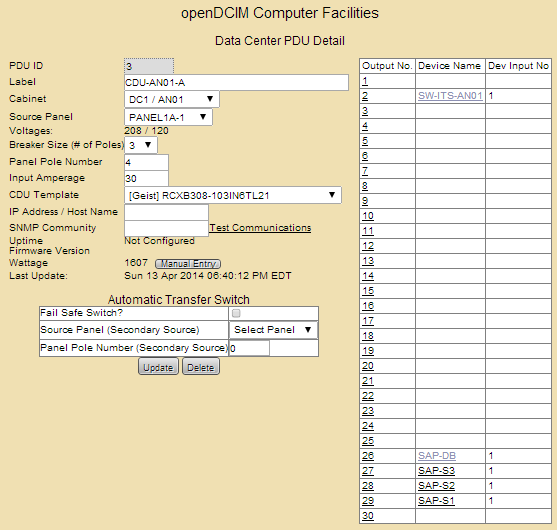Open the SW-ITS-AN01 device link
This screenshot has width=557, height=530.
[x=450, y=96]
